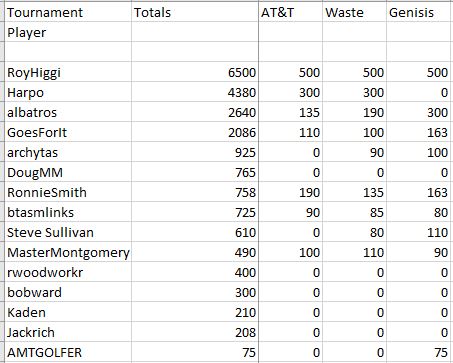Click the Genisis header cell
Screen dimensions: 453x363
pos(420,12)
